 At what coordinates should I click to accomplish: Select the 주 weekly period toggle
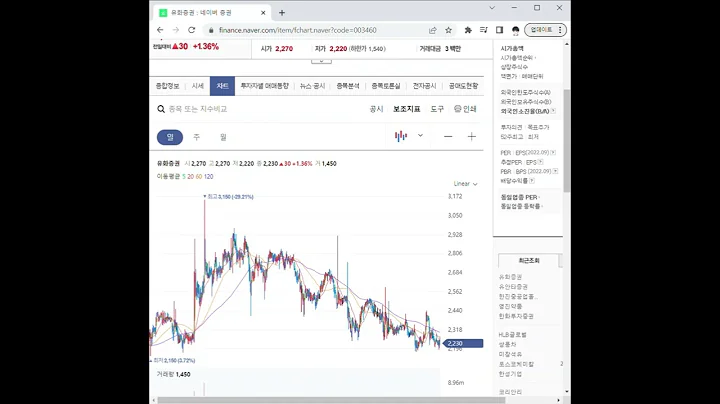197,137
